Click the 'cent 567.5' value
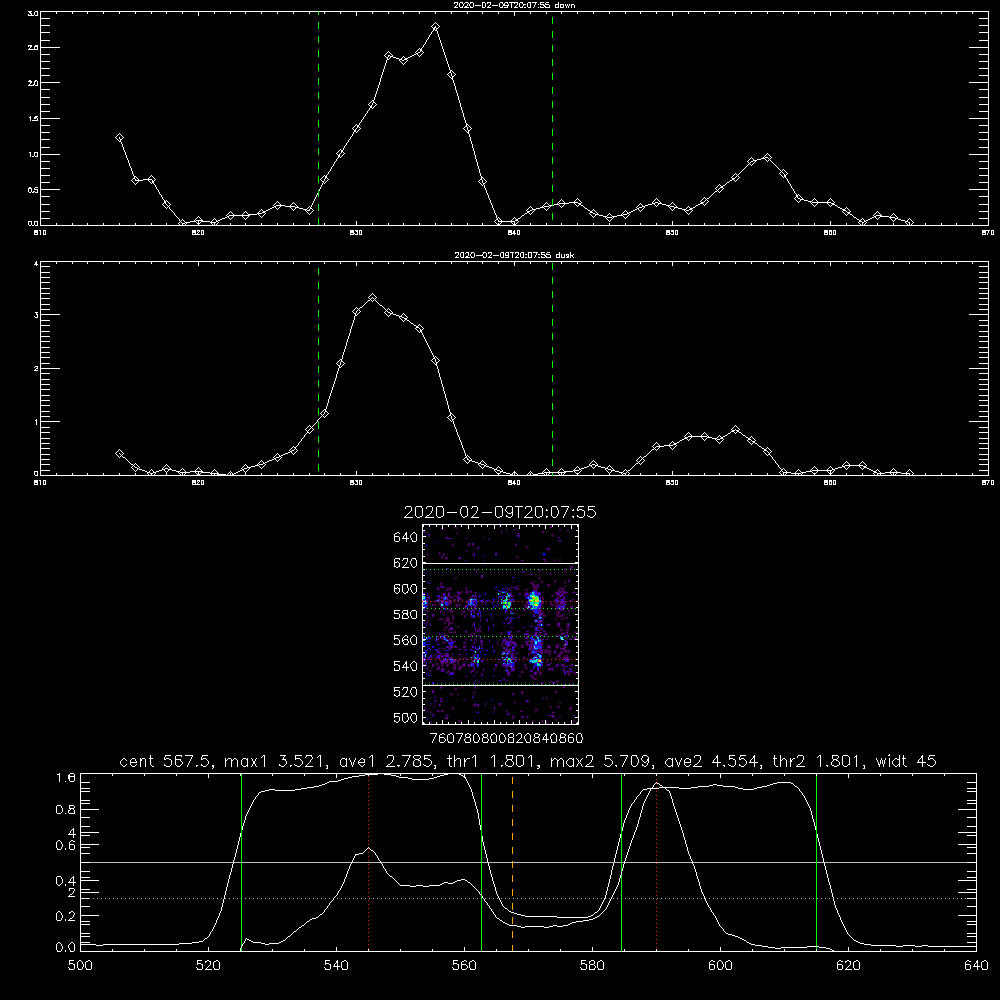Image resolution: width=1000 pixels, height=1000 pixels. click(166, 761)
